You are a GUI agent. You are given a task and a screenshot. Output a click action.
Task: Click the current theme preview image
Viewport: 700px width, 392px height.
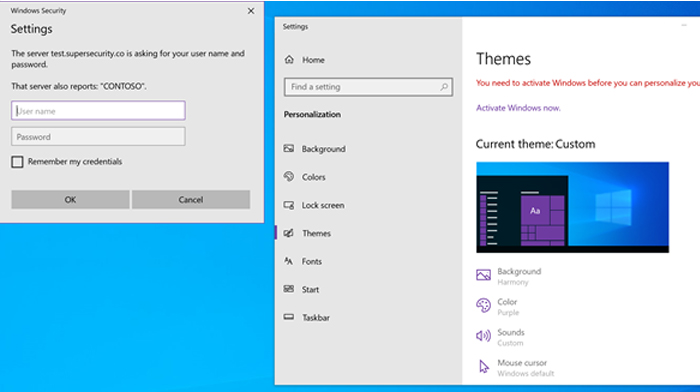coord(572,207)
